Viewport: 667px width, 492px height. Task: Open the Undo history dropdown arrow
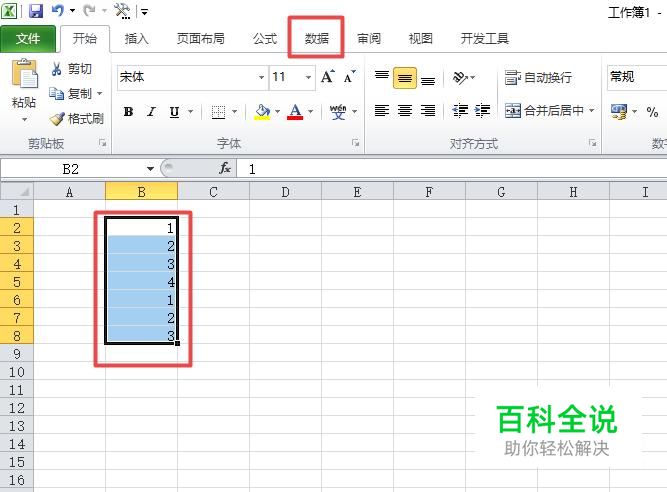coord(72,11)
